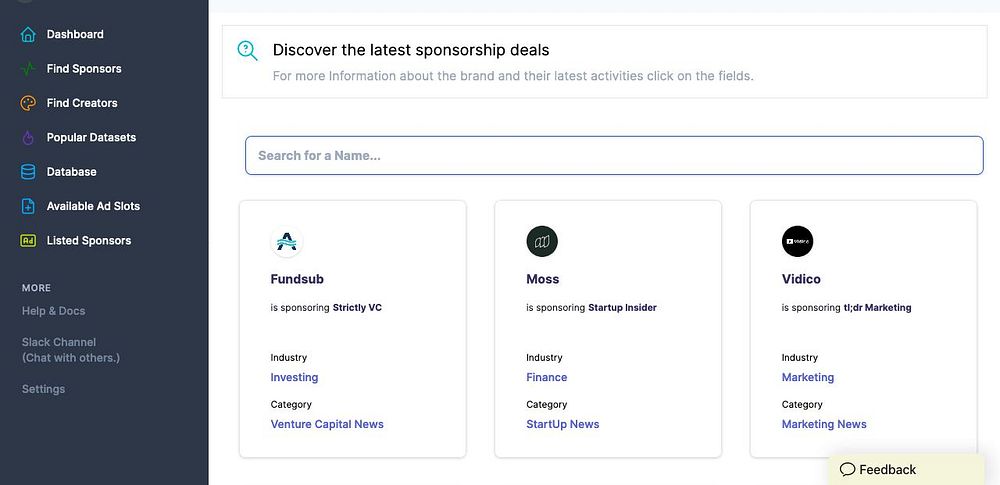Viewport: 1000px width, 485px height.
Task: Open the StartUp News category link
Action: pyautogui.click(x=563, y=424)
